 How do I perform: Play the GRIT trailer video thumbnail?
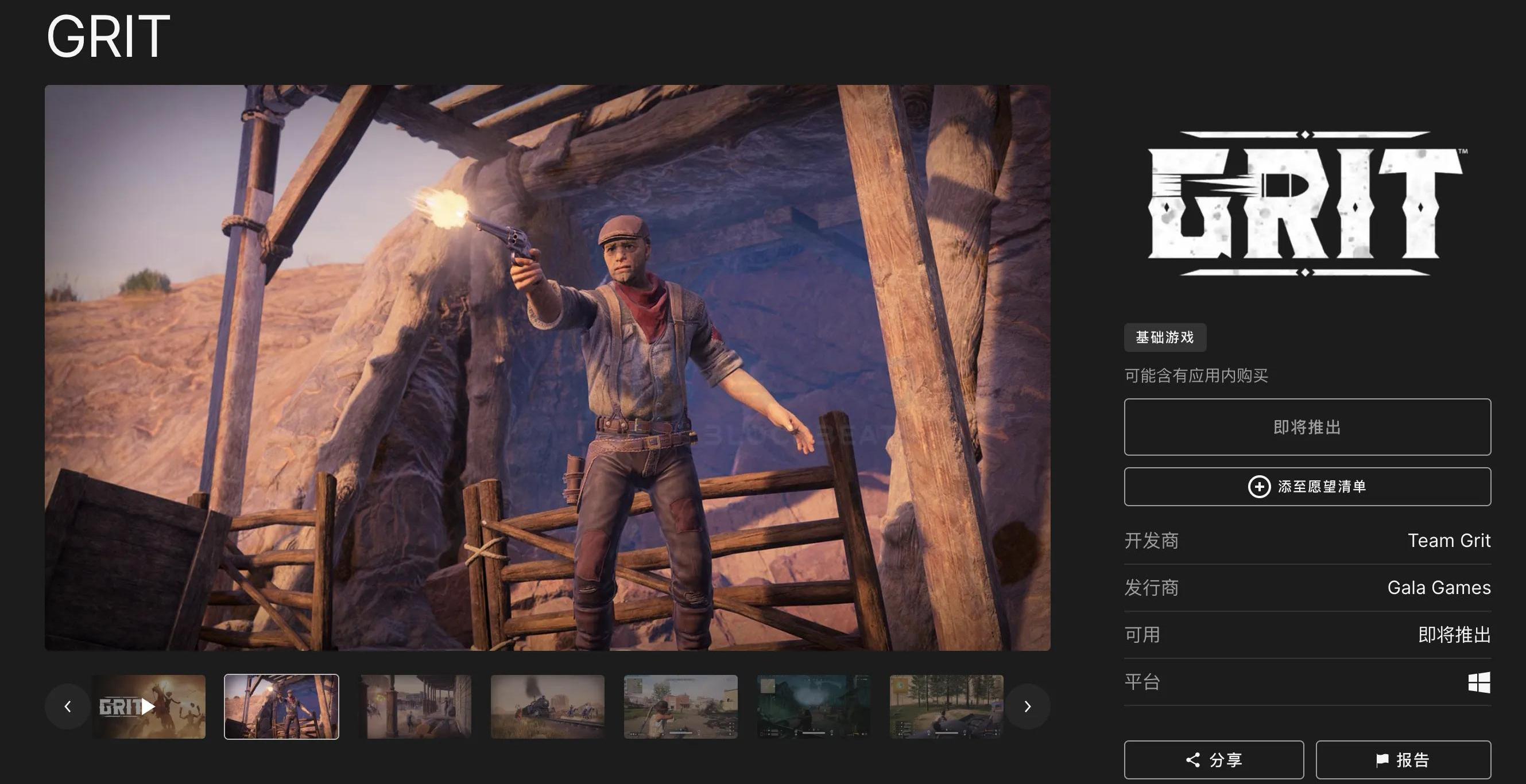point(148,707)
